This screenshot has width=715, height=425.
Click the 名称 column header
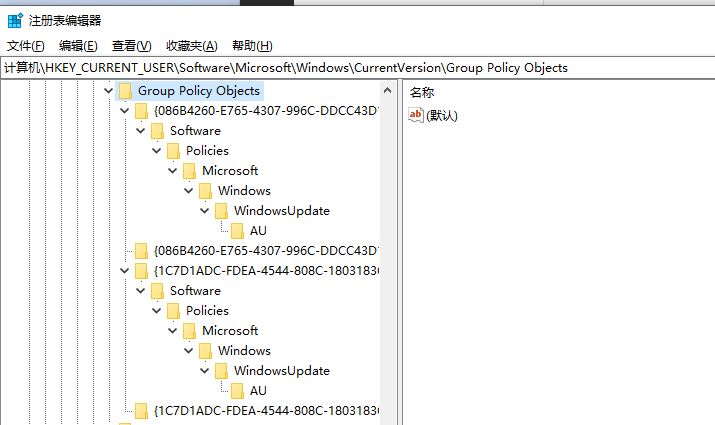pos(422,93)
